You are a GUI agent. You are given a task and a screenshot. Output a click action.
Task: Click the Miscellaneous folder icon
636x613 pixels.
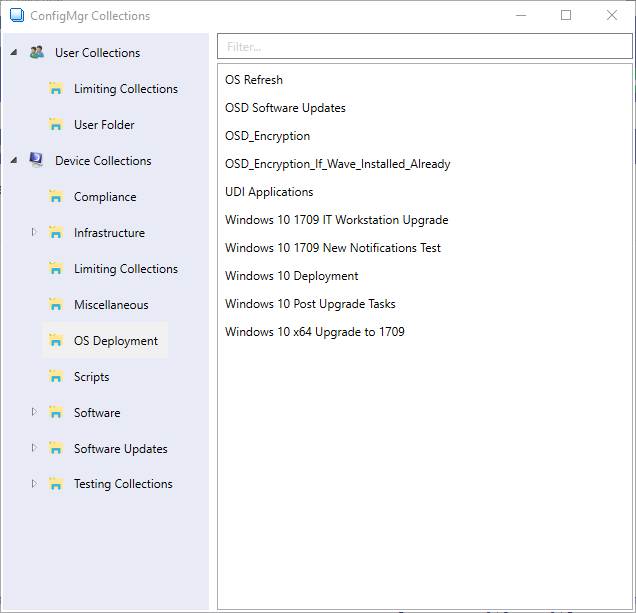pos(56,305)
